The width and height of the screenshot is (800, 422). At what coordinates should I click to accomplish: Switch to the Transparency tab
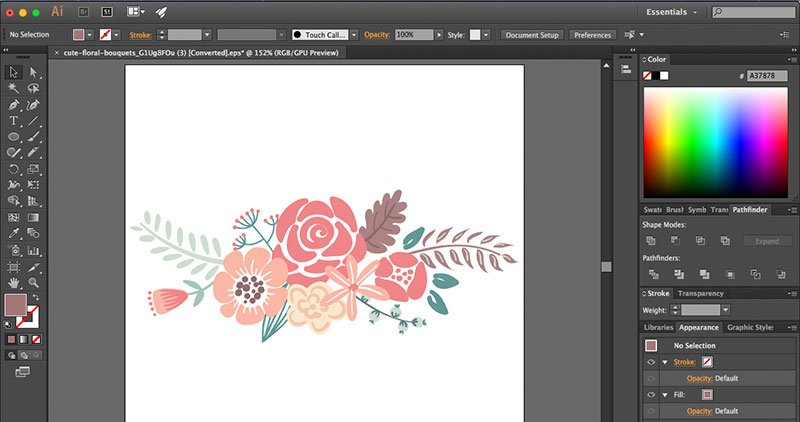(701, 293)
